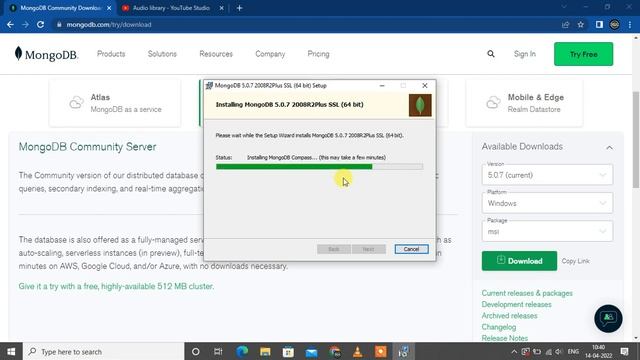This screenshot has width=640, height=360.
Task: Collapse the Available Downloads section
Action: [x=609, y=147]
